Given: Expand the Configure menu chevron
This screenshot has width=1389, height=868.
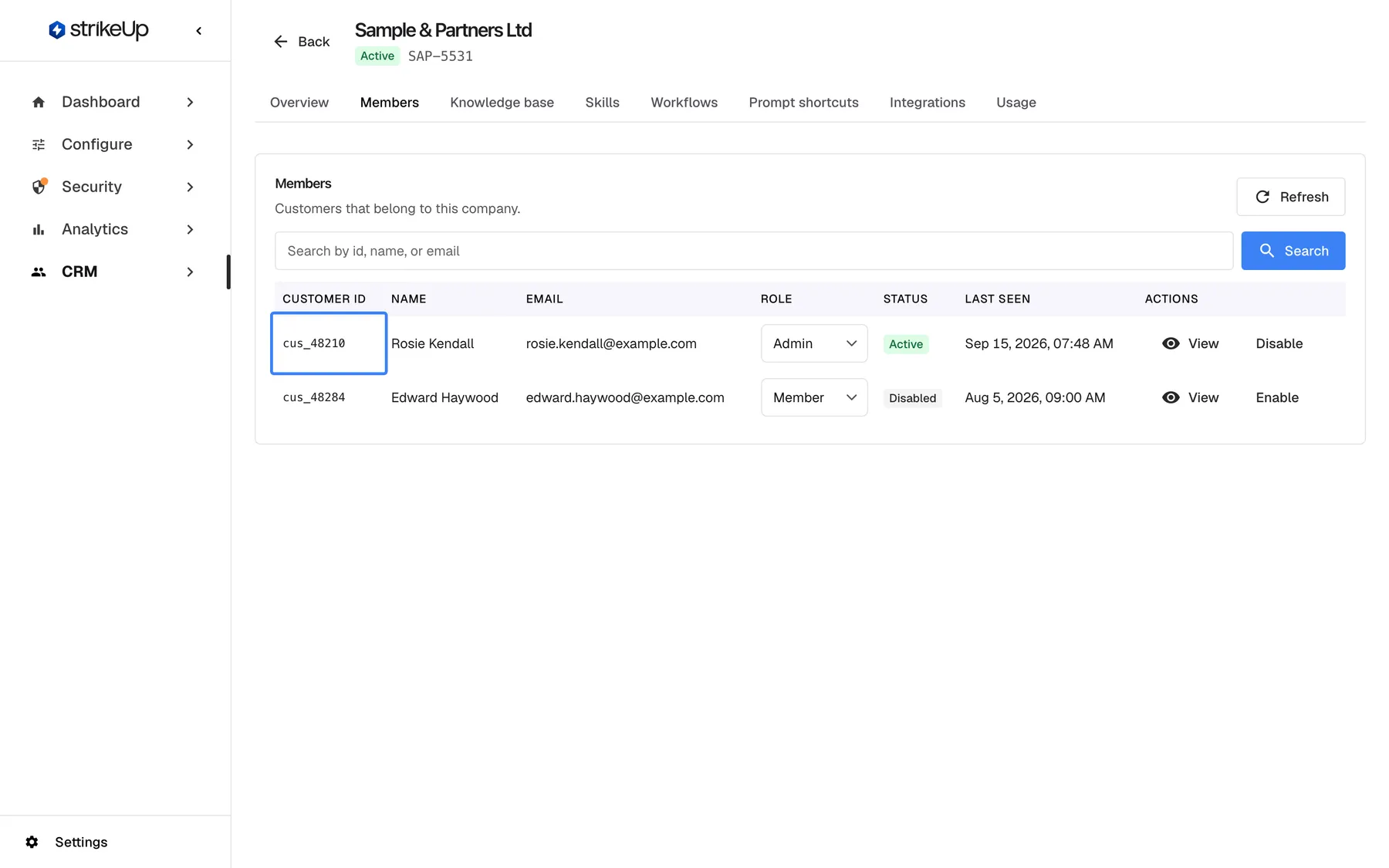Looking at the screenshot, I should pyautogui.click(x=190, y=144).
